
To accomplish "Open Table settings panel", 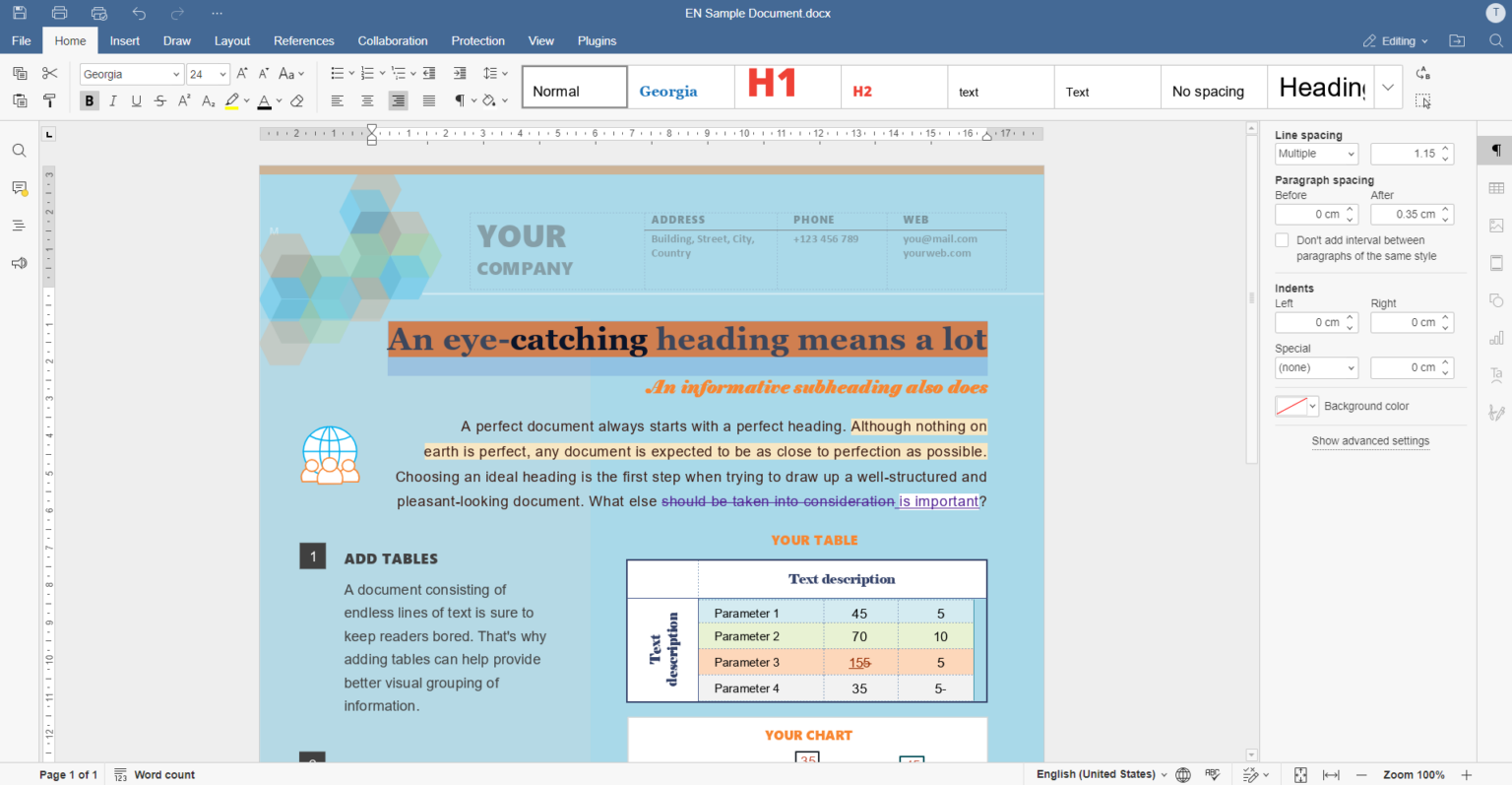I will point(1495,188).
